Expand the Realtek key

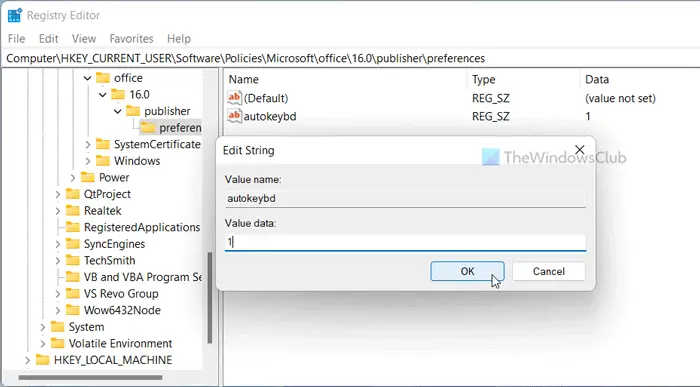(x=58, y=211)
